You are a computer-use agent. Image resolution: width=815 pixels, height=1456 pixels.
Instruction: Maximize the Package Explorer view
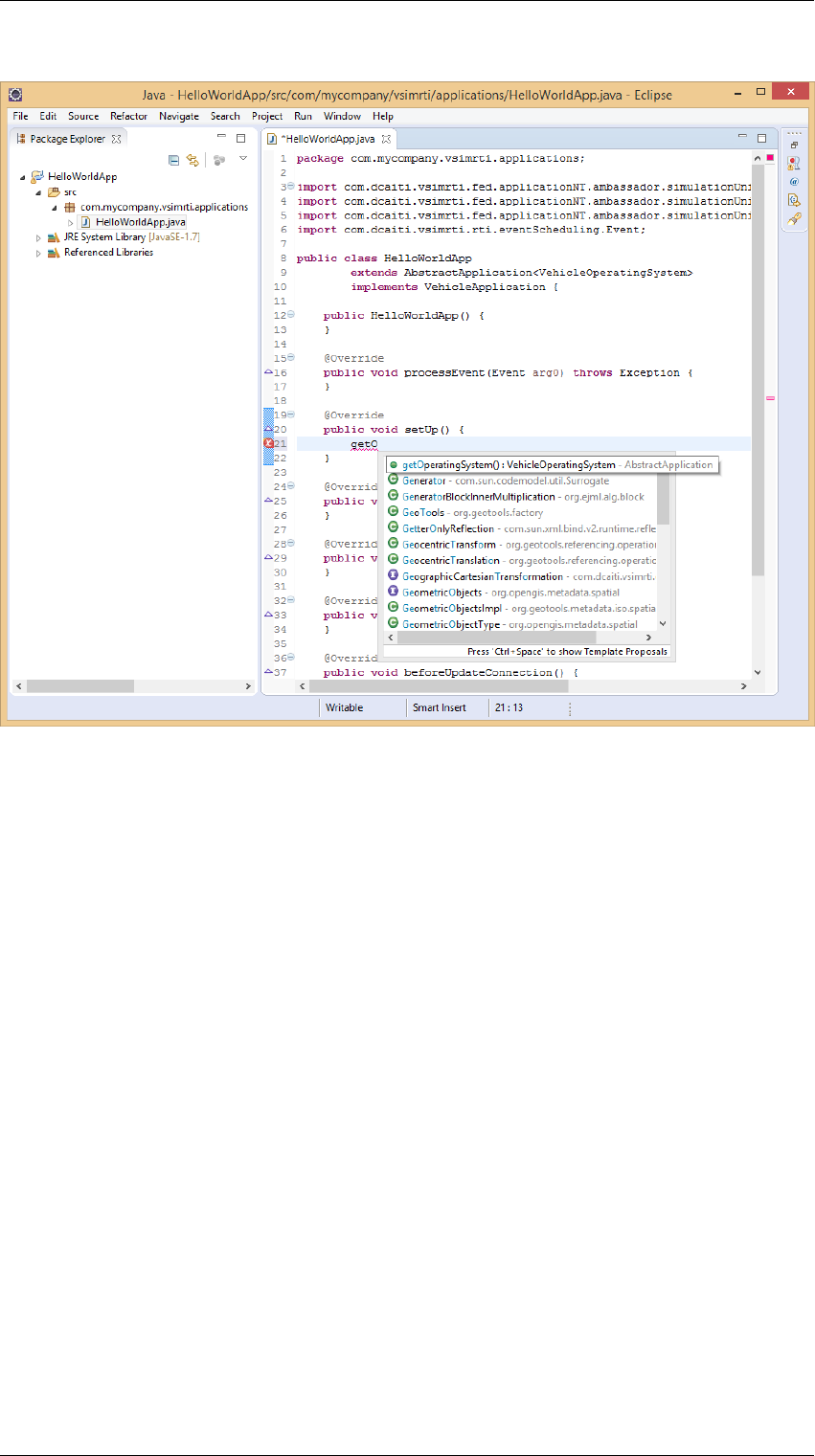pos(240,138)
